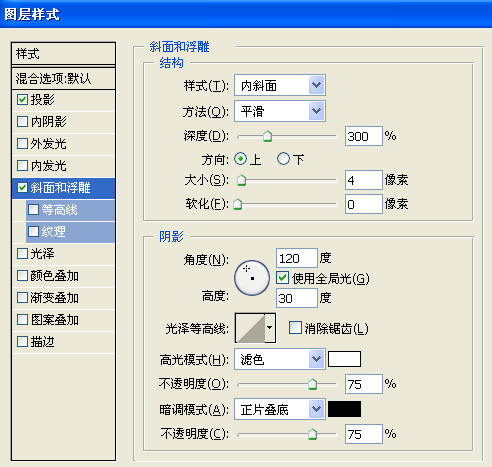Enable the 内阴影 checkbox
This screenshot has height=467, width=492.
coord(22,121)
